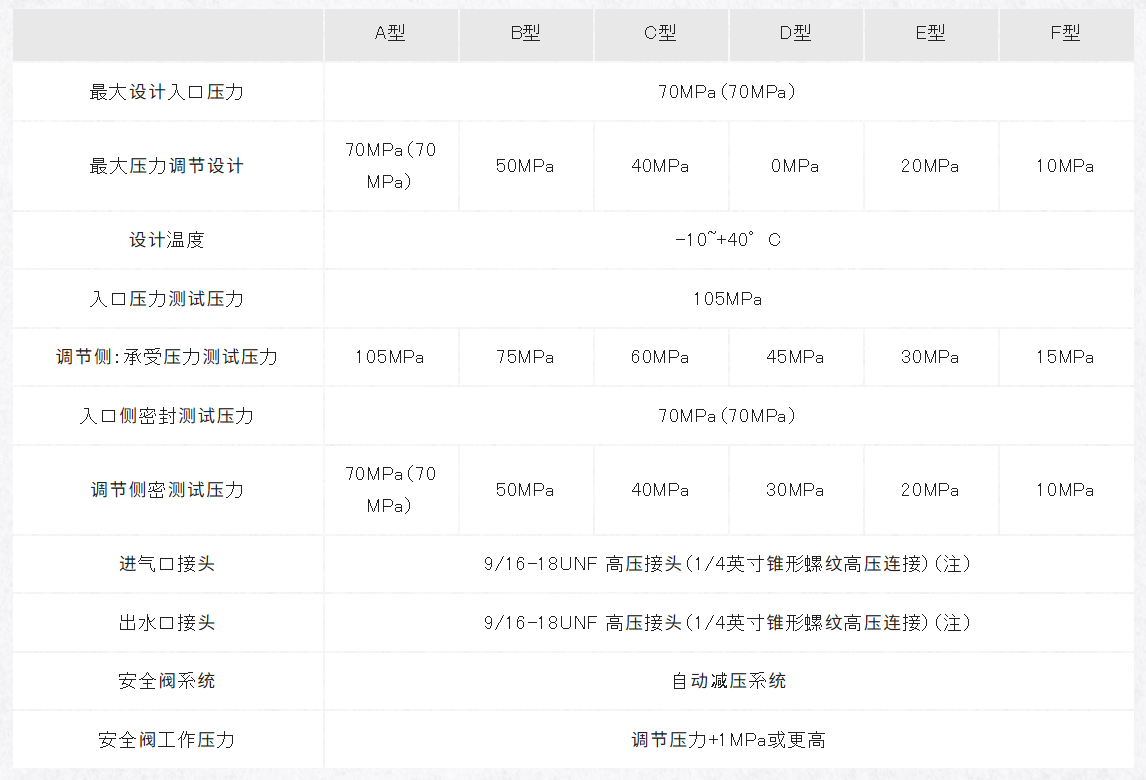Click 105MPa in the 调节侧:承受压力测试压力 row

point(390,357)
